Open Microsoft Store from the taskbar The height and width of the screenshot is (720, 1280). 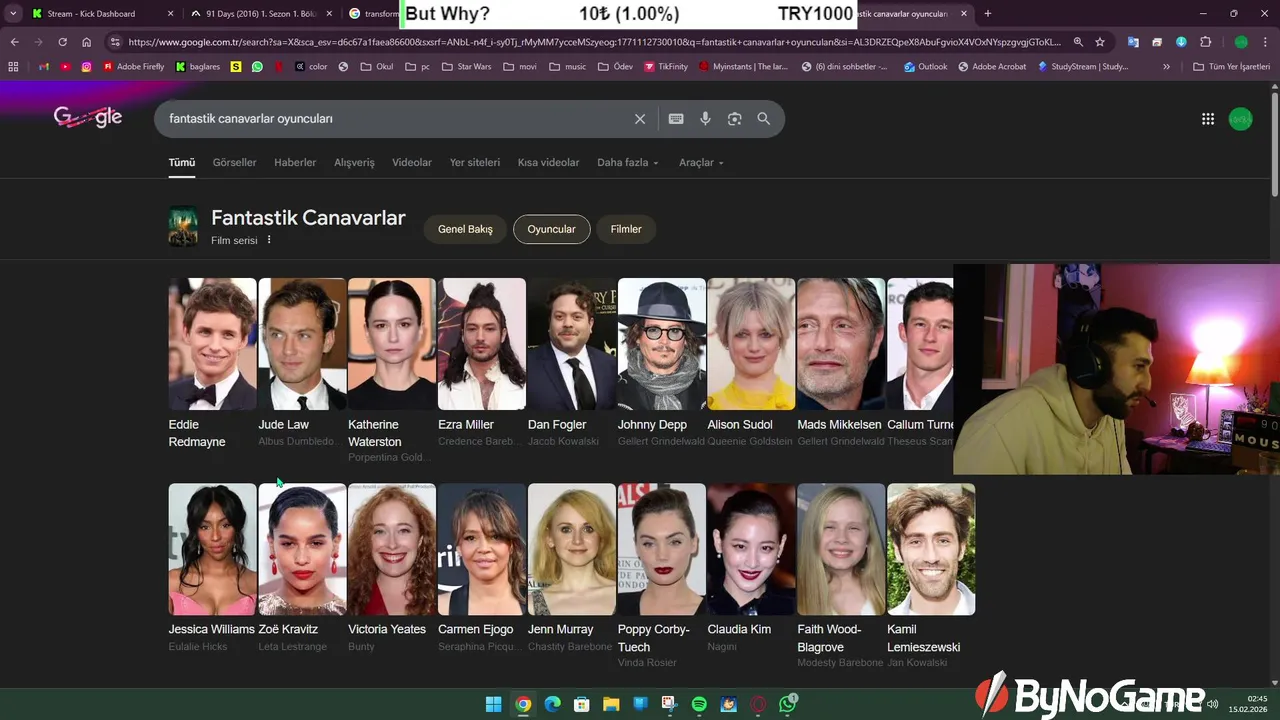(581, 704)
